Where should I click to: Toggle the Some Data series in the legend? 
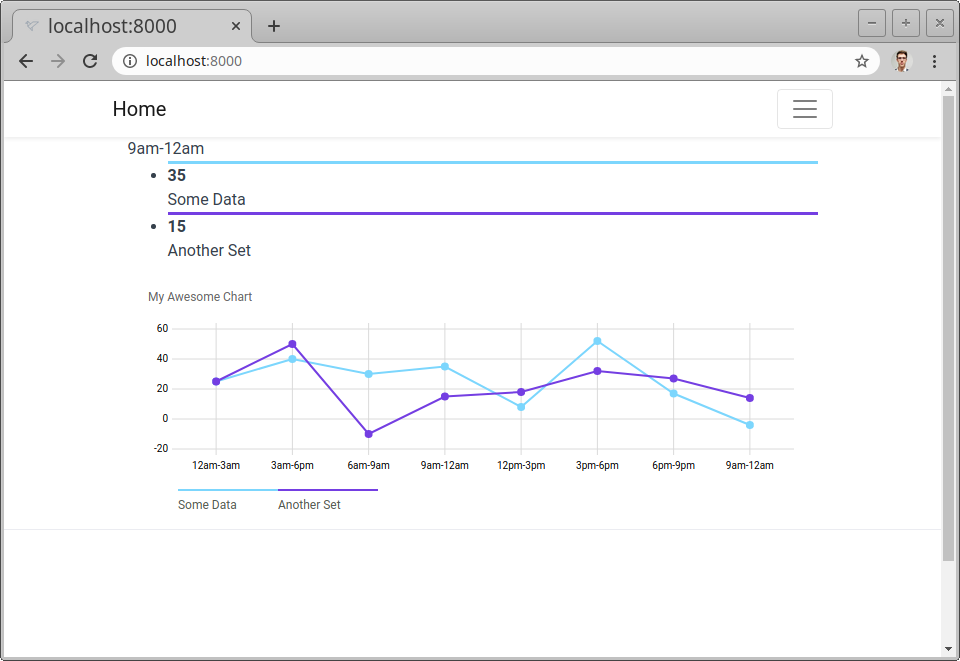(x=207, y=504)
